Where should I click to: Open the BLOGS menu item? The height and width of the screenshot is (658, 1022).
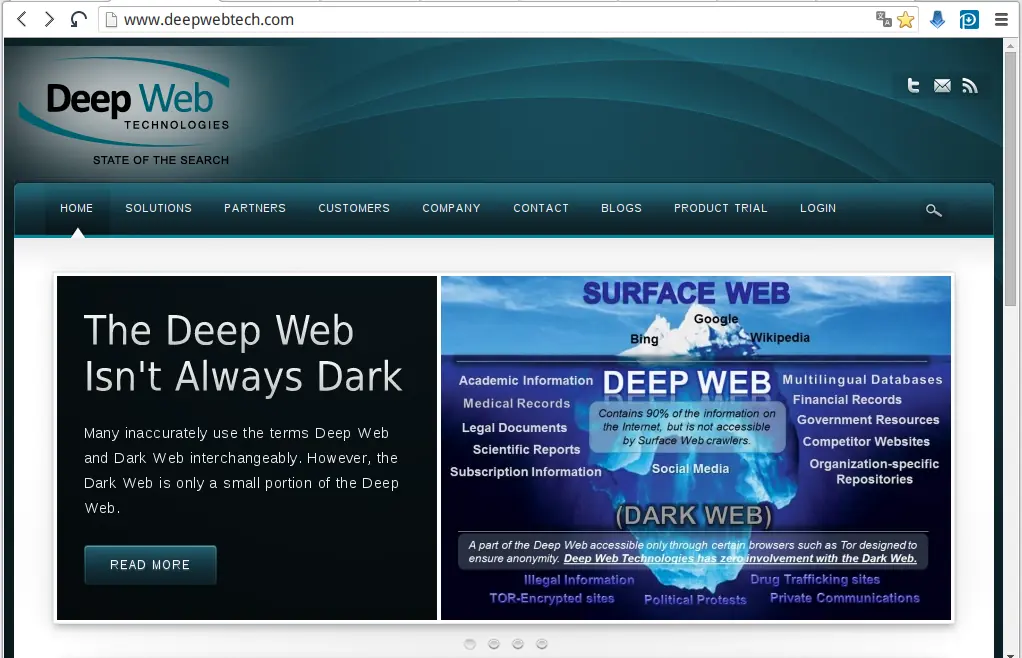pos(621,208)
